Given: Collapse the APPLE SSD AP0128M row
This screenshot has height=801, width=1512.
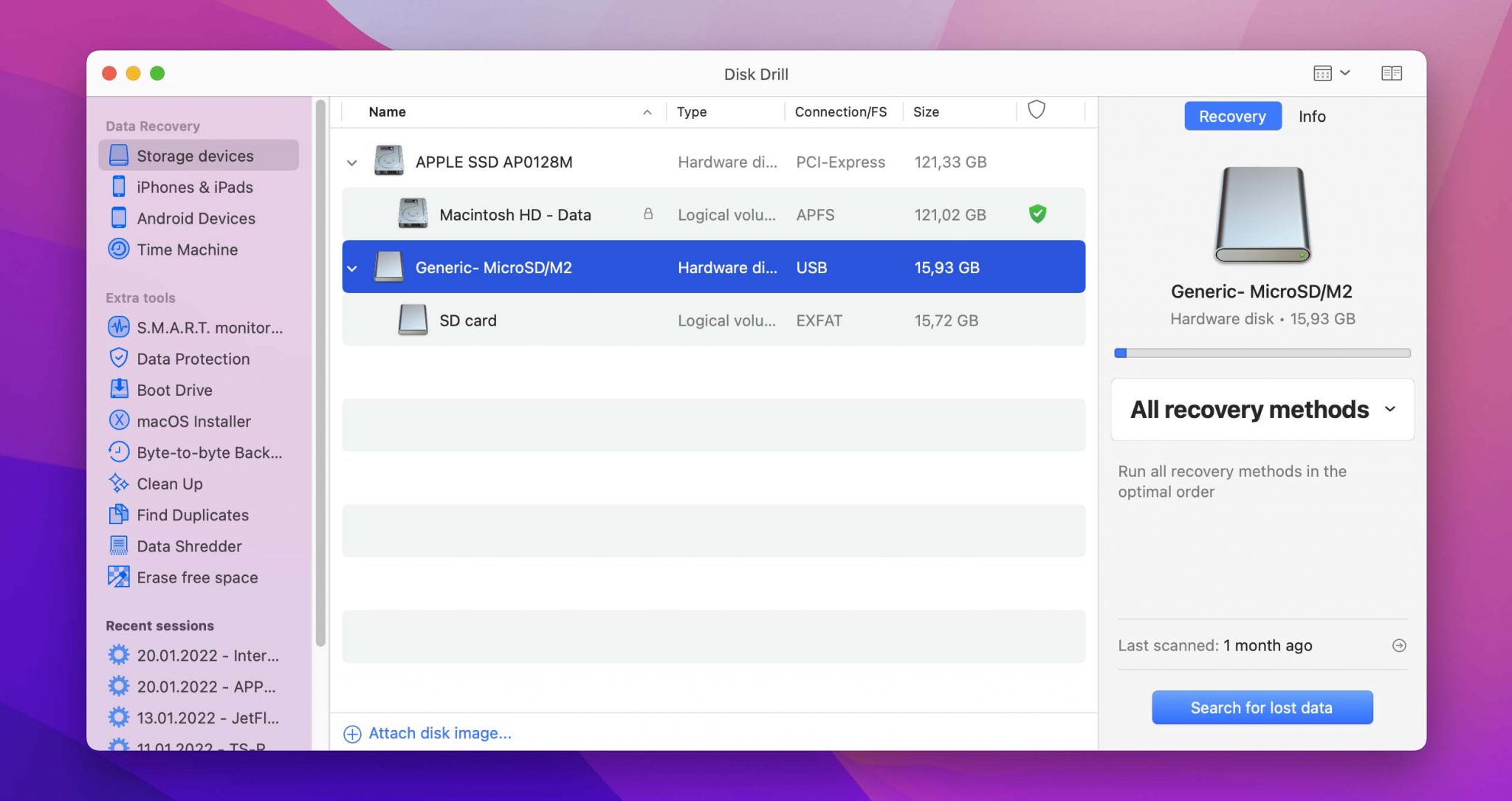Looking at the screenshot, I should pos(352,162).
